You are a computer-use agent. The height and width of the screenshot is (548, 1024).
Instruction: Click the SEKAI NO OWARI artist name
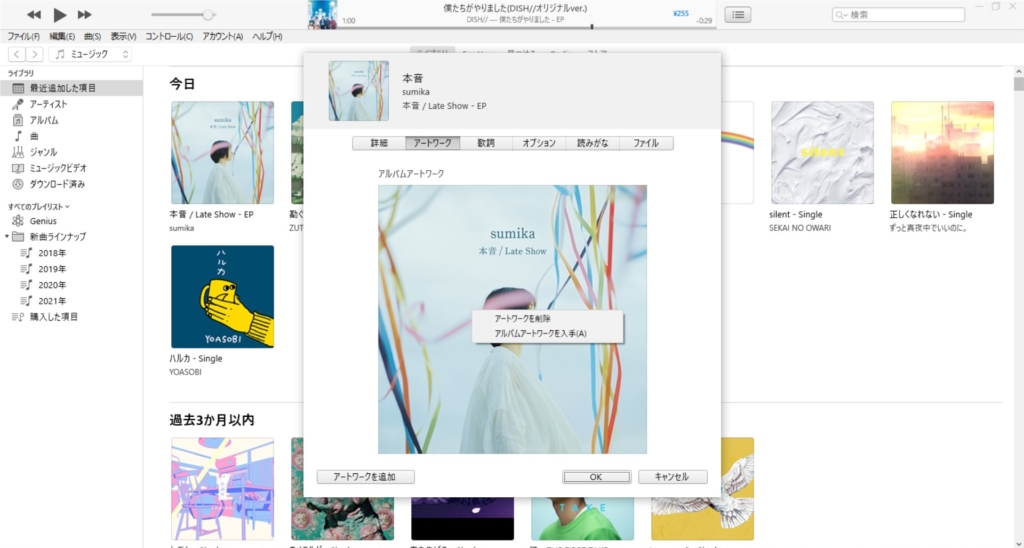click(800, 228)
